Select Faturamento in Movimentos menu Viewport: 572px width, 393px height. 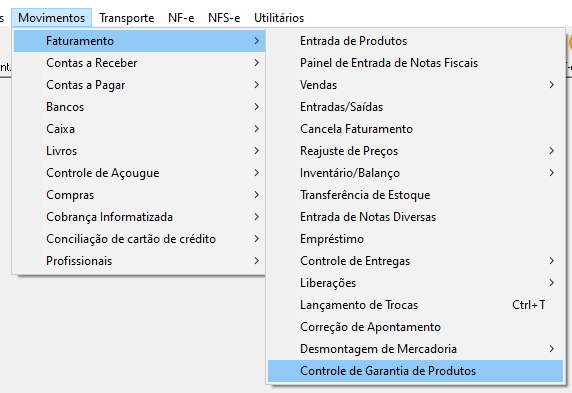[139, 41]
